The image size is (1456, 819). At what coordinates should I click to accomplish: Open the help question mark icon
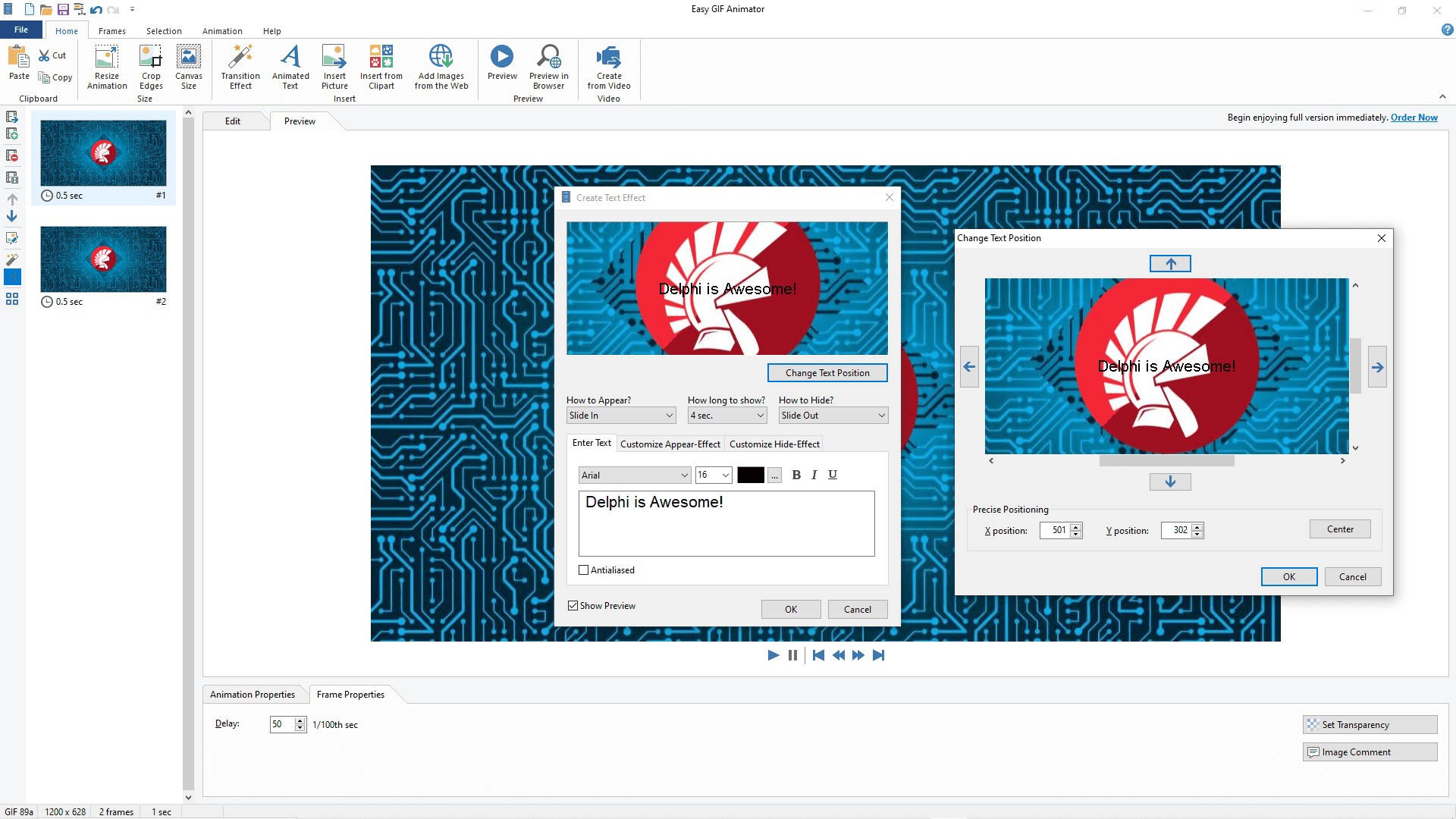[1447, 30]
